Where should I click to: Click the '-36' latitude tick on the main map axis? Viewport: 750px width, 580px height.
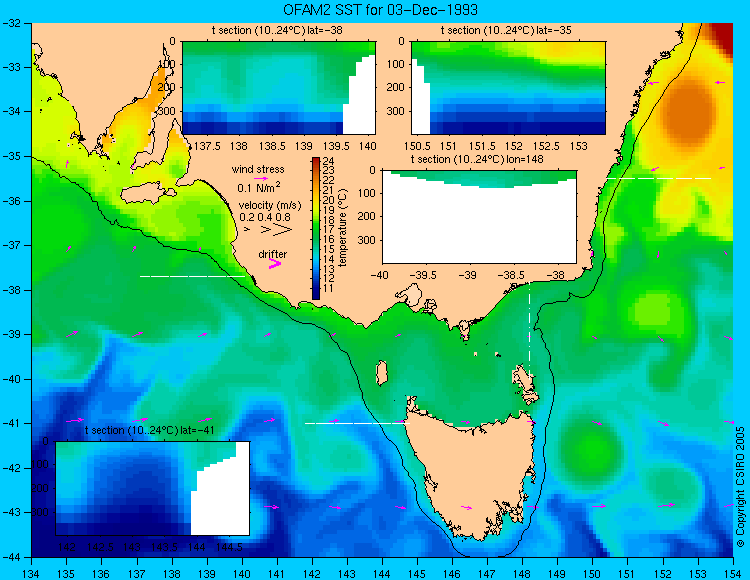coord(11,201)
